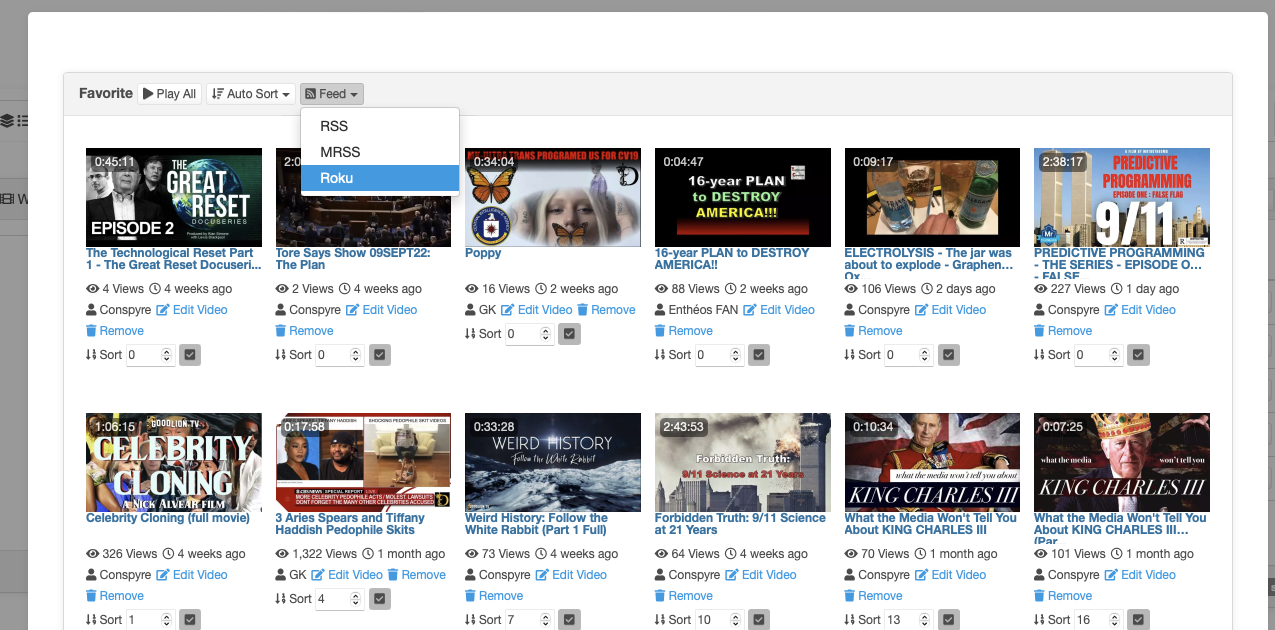Open the Feed dropdown button
The height and width of the screenshot is (630, 1275).
pyautogui.click(x=332, y=94)
